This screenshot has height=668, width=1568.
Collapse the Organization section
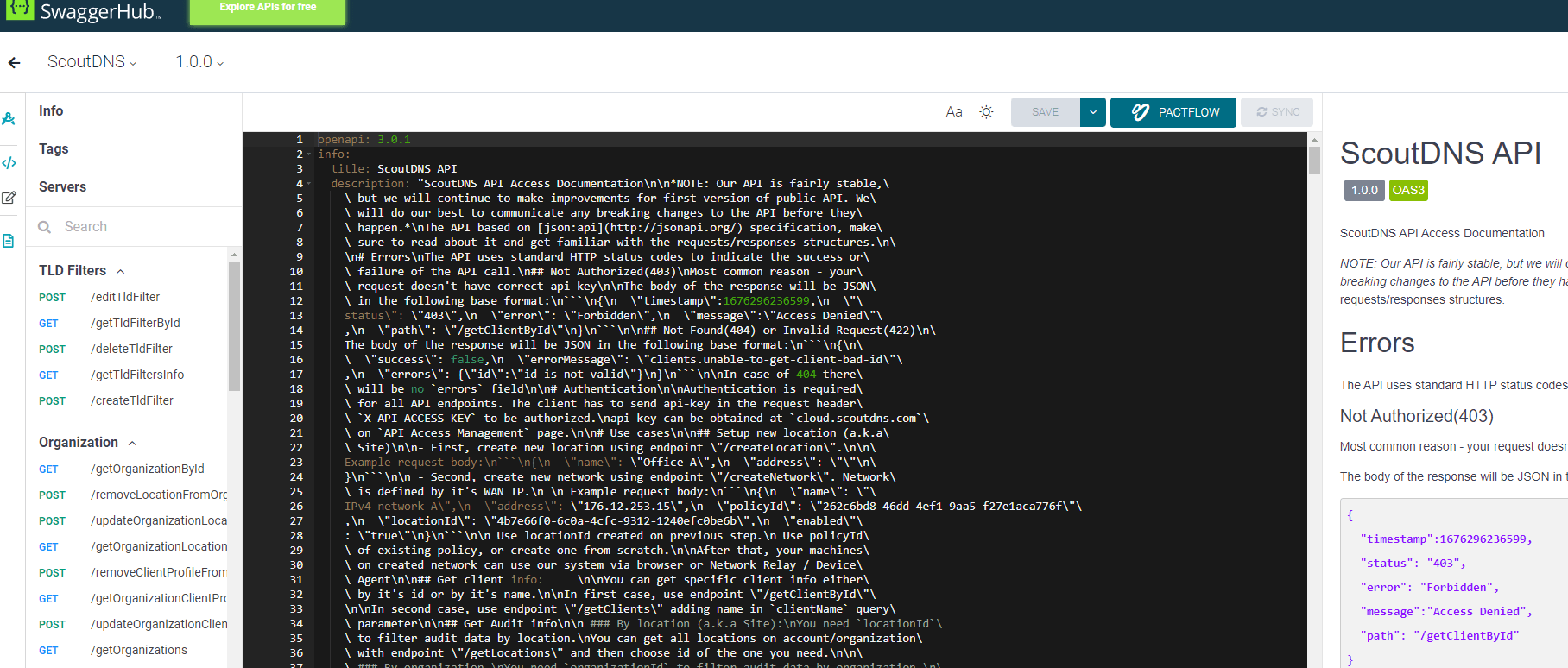point(132,443)
